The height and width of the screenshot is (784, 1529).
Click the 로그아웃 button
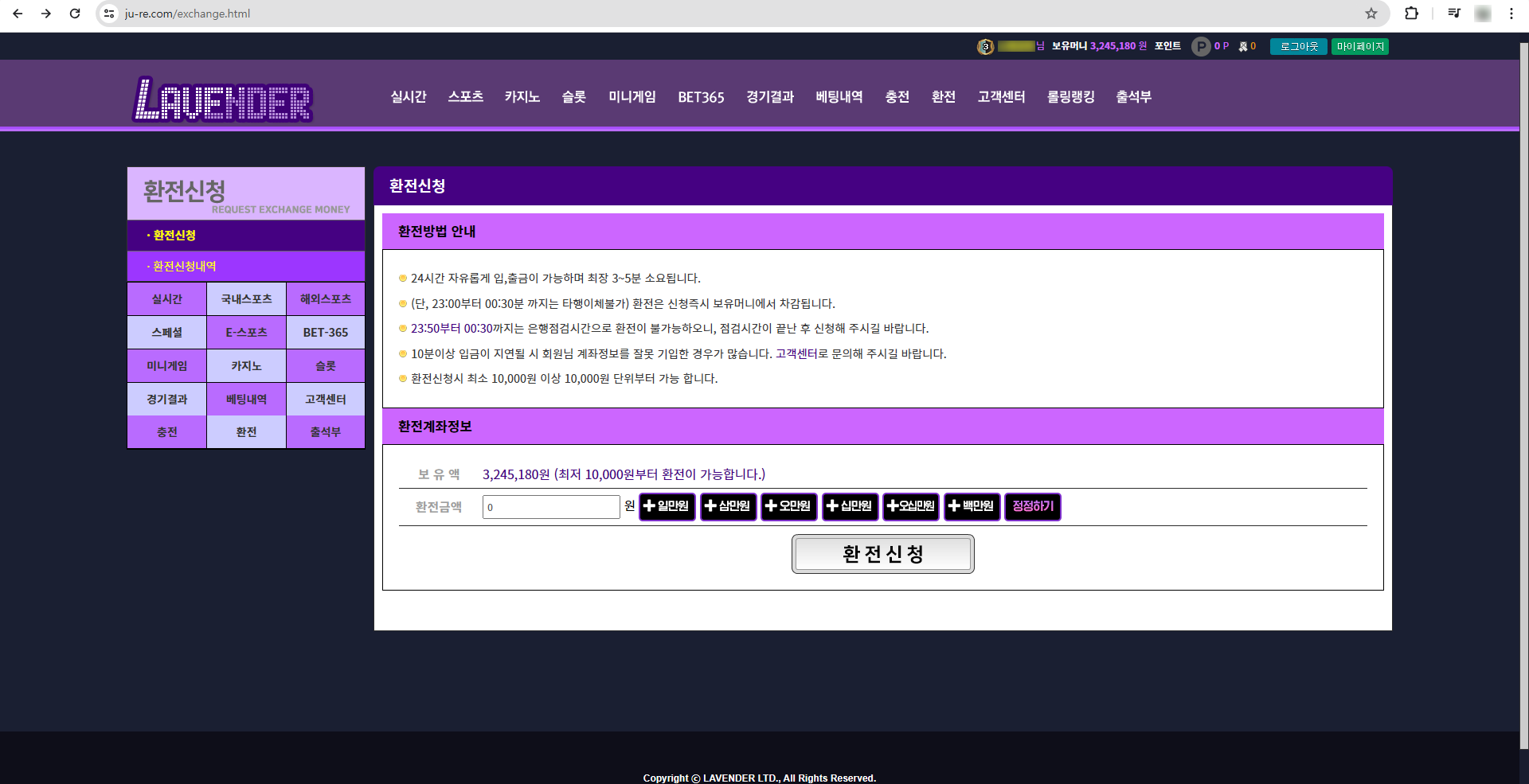1297,45
